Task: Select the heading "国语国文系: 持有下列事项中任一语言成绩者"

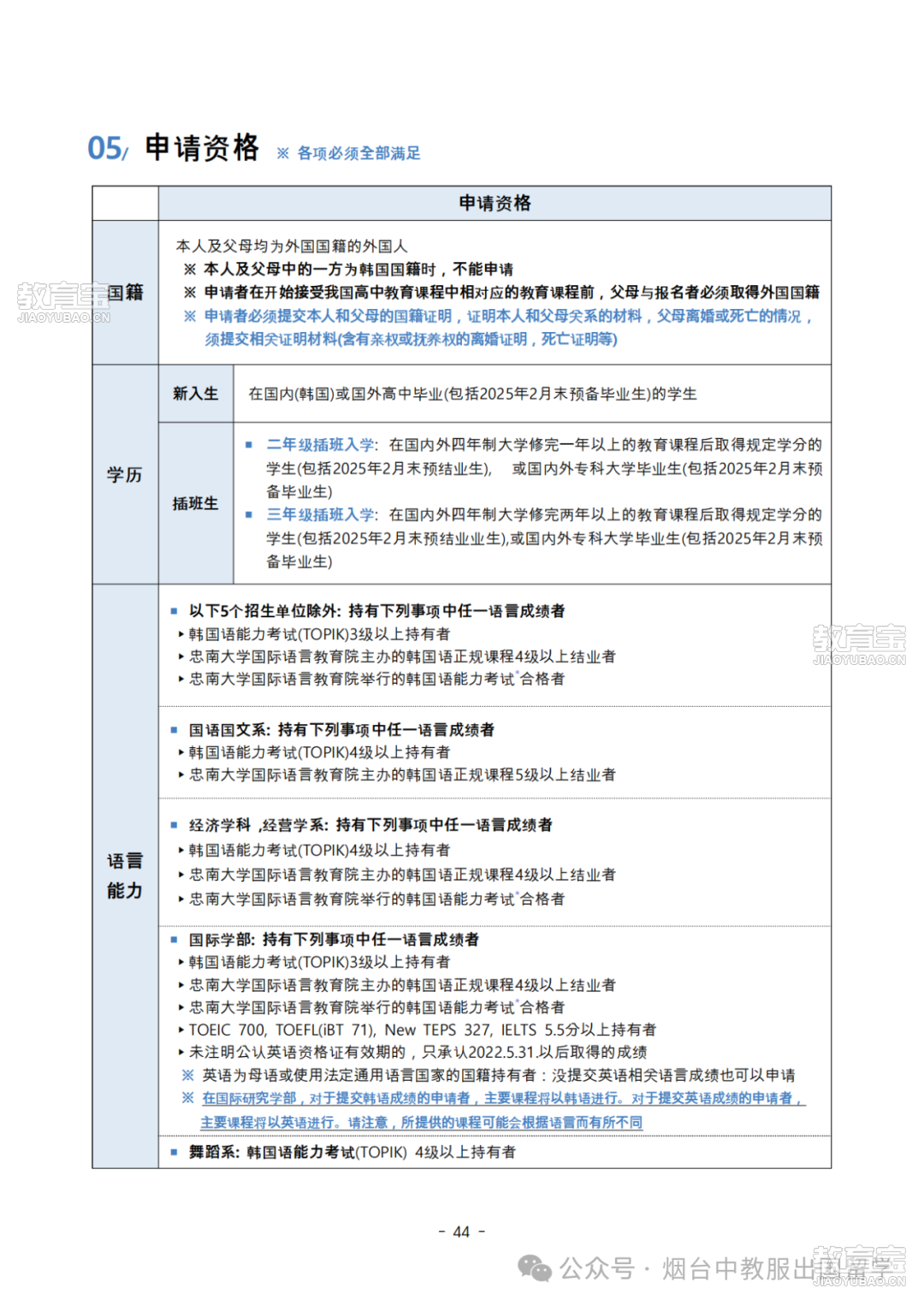Action: tap(341, 730)
